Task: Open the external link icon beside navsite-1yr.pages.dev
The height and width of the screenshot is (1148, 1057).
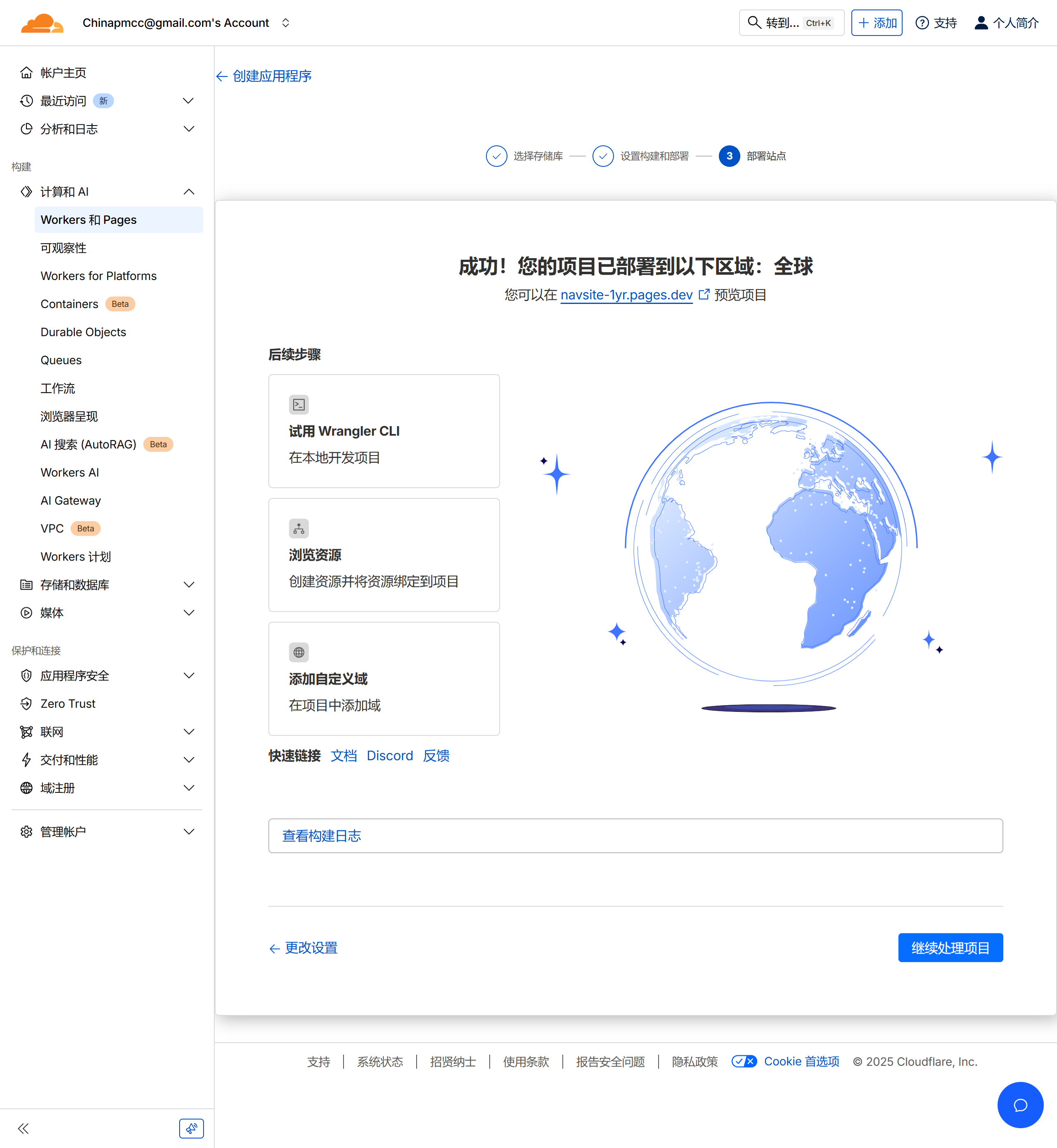Action: [704, 294]
